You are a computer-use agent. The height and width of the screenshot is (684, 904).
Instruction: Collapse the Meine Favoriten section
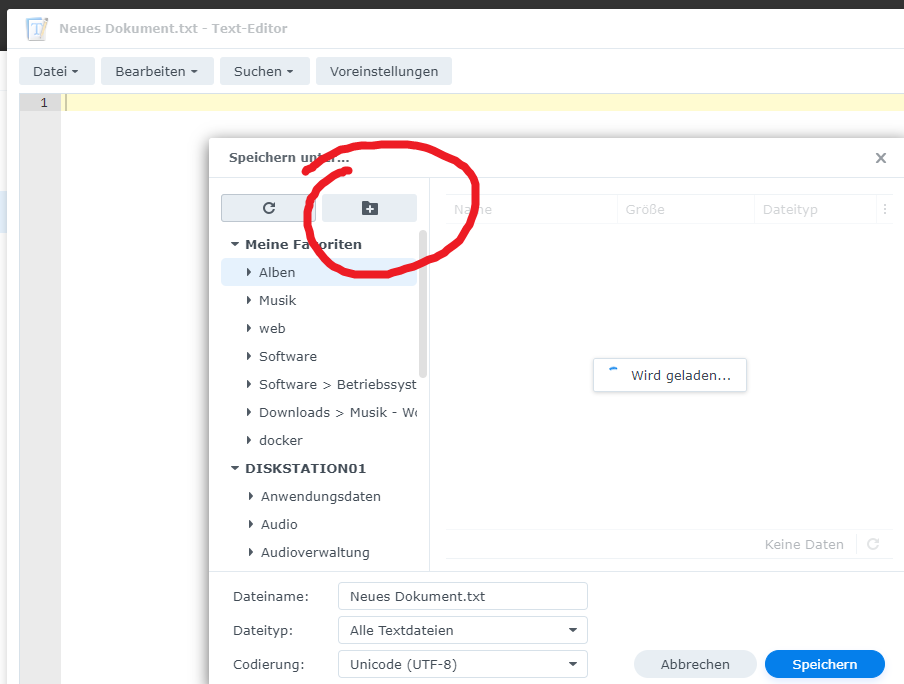coord(235,244)
